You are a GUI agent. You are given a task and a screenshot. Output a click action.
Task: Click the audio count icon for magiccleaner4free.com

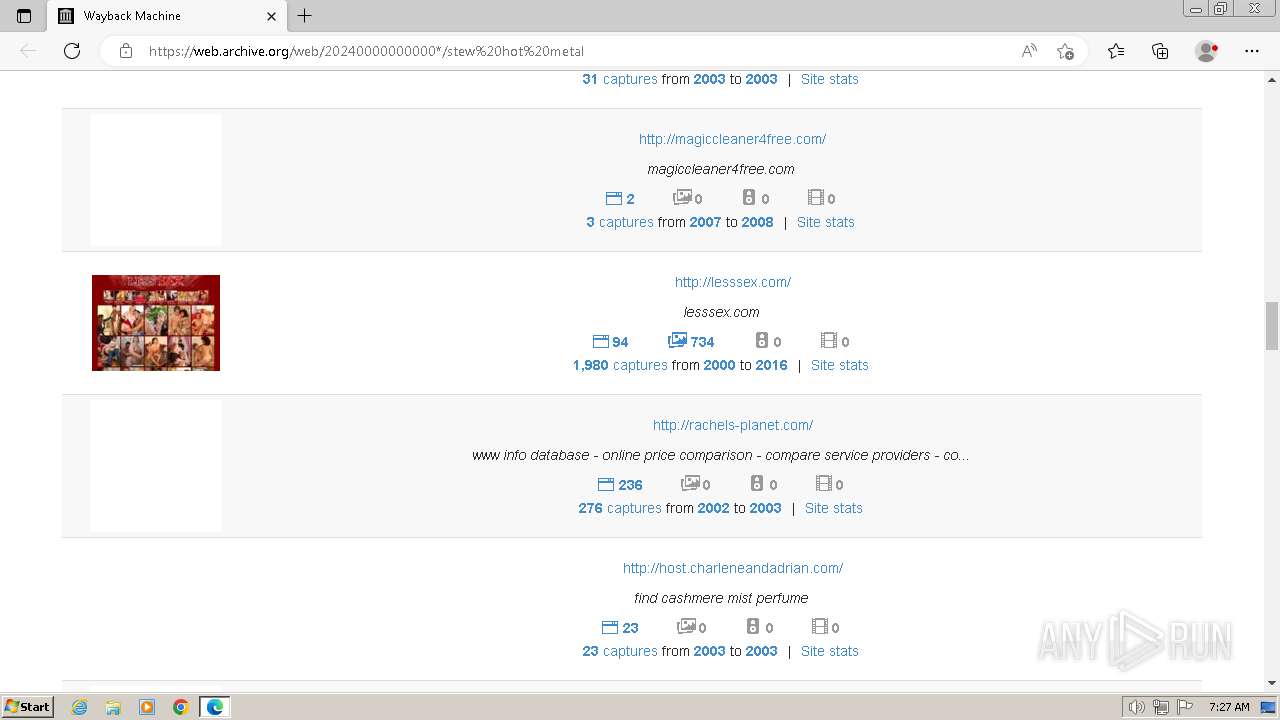pos(749,198)
